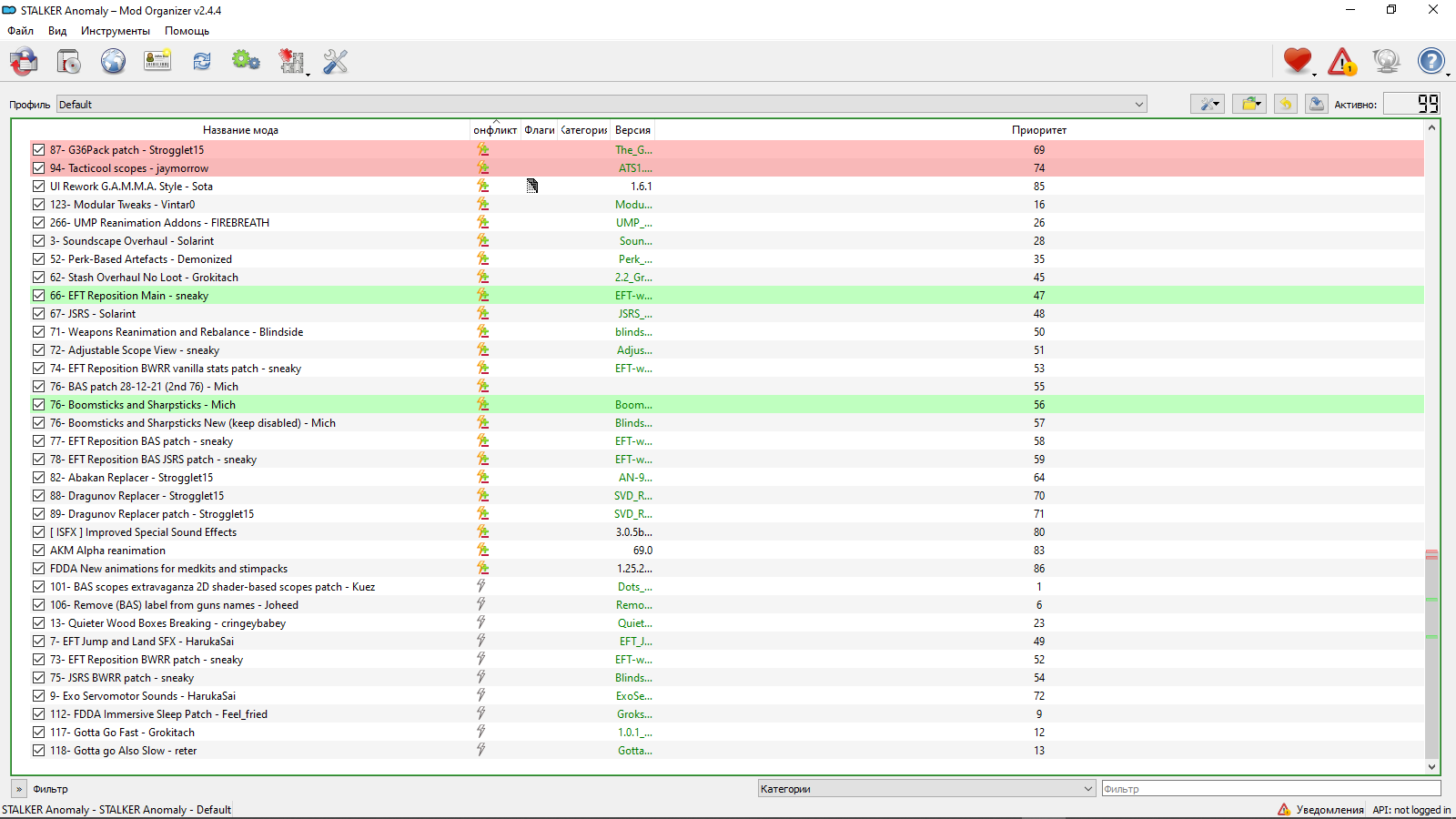Click the Install mod disc icon
This screenshot has height=819, width=1456.
68,61
